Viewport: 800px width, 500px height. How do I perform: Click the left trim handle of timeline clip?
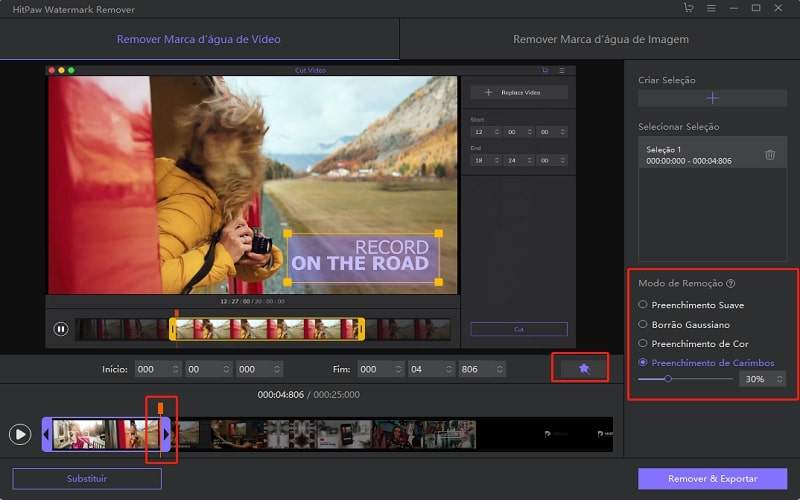pos(46,434)
